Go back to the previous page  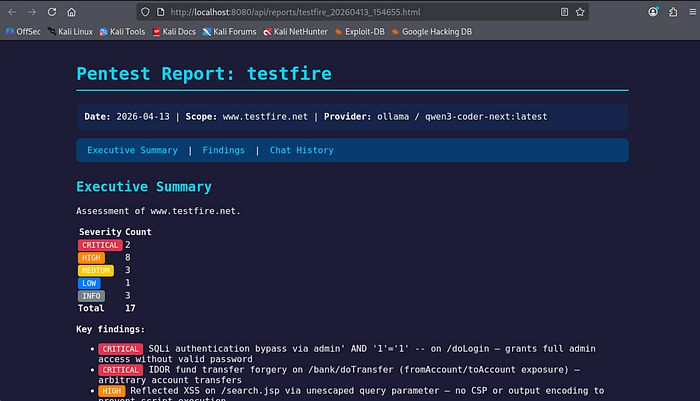point(12,12)
